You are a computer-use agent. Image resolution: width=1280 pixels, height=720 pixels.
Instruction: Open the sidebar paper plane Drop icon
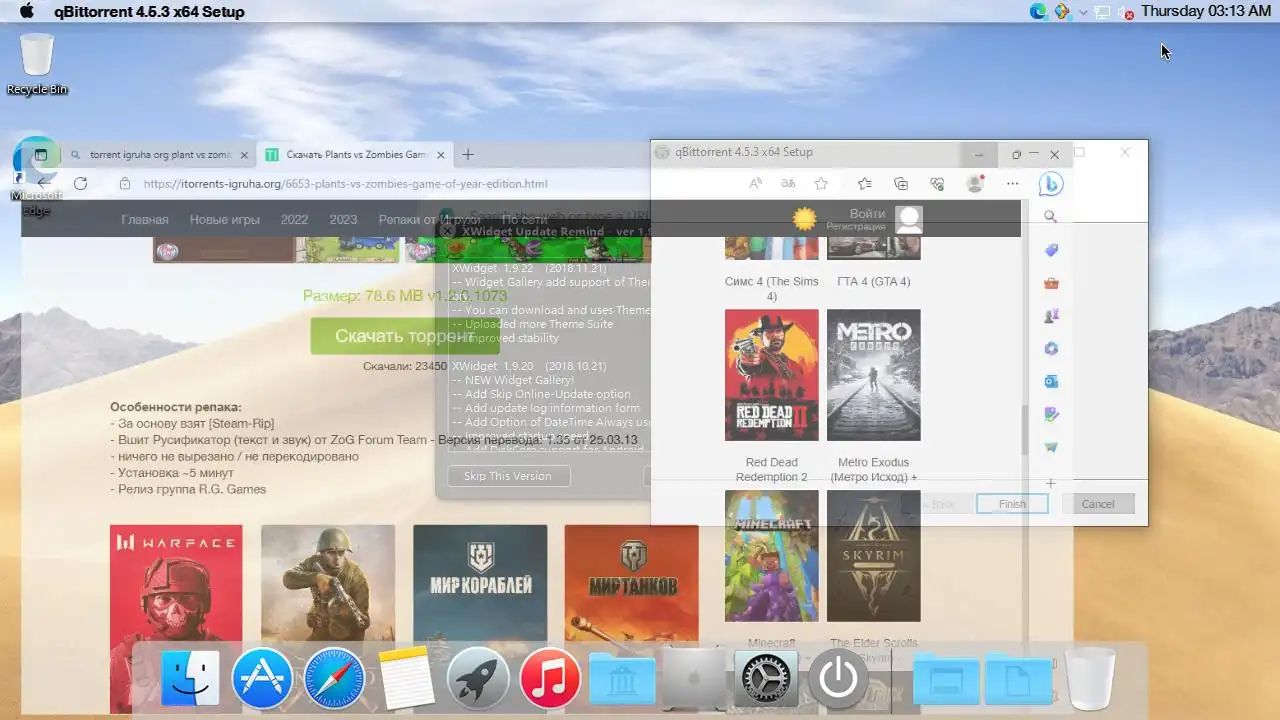click(1050, 447)
